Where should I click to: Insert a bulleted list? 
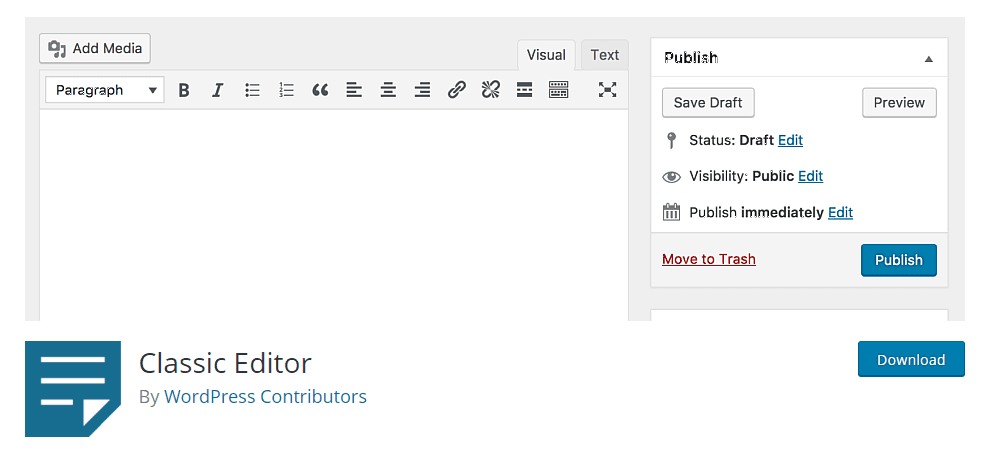(252, 90)
